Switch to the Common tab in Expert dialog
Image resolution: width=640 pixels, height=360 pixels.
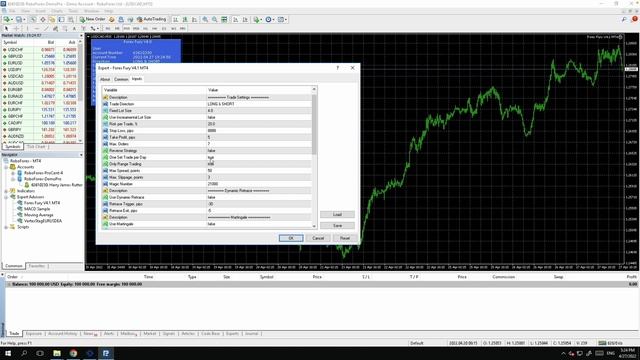[121, 79]
